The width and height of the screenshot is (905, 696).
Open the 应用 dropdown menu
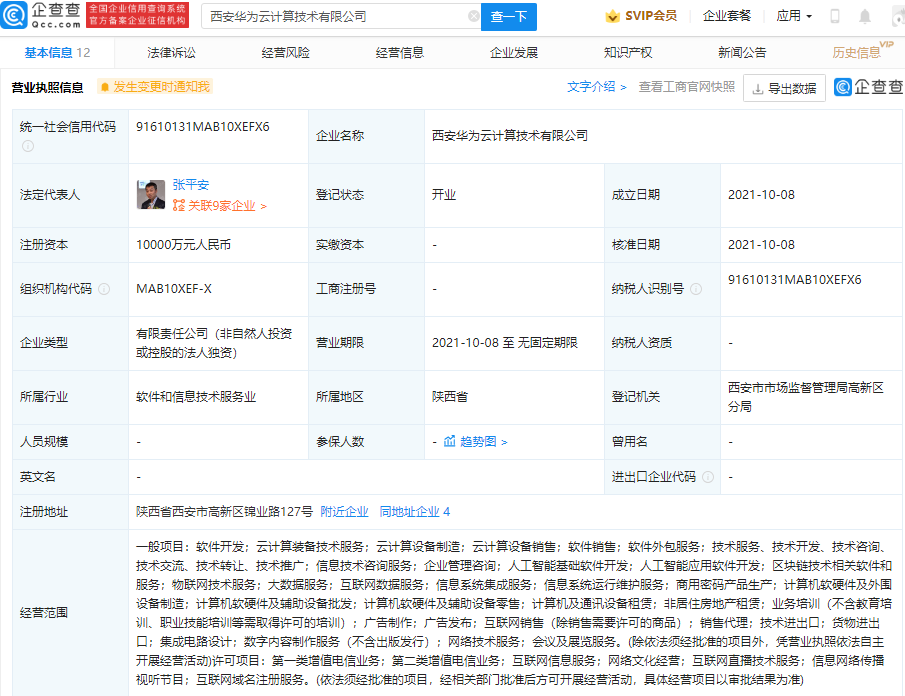[794, 16]
